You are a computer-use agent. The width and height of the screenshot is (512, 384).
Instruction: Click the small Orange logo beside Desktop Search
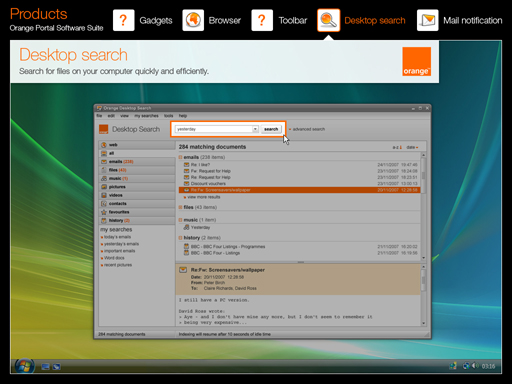click(x=104, y=129)
